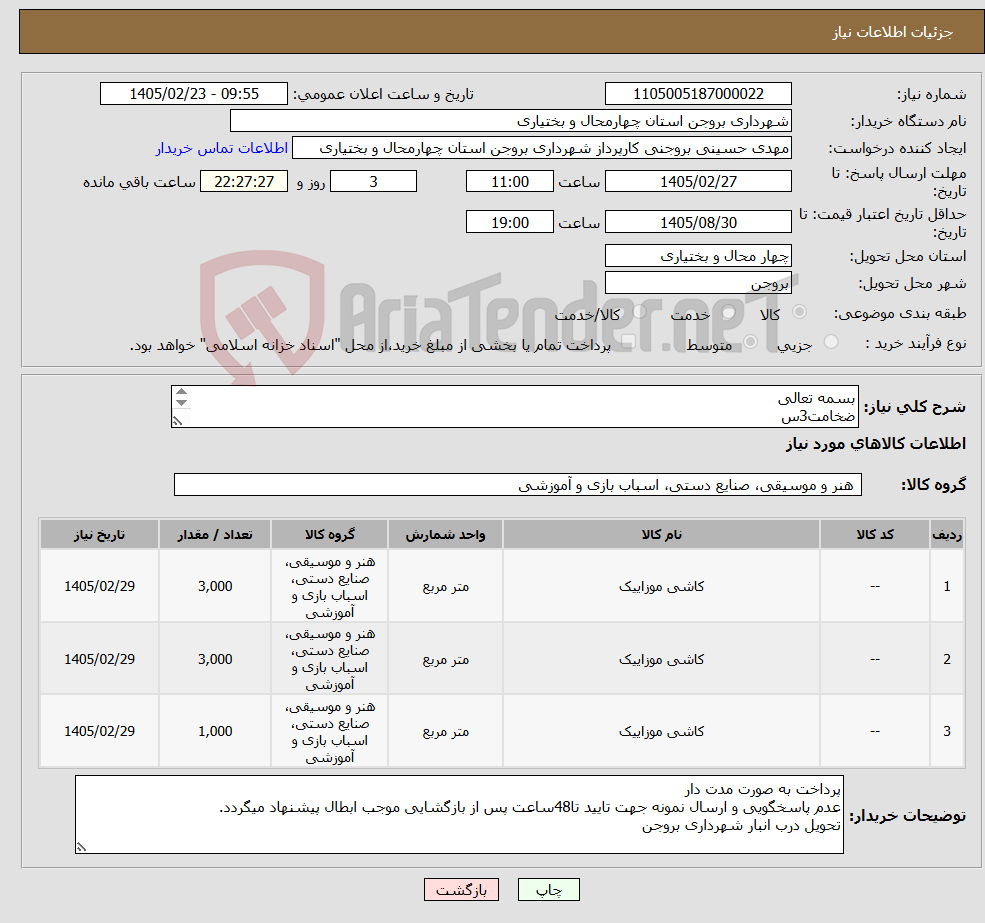Viewport: 985px width, 923px height.
Task: Choose the متوسط purchase type radio
Action: click(750, 342)
